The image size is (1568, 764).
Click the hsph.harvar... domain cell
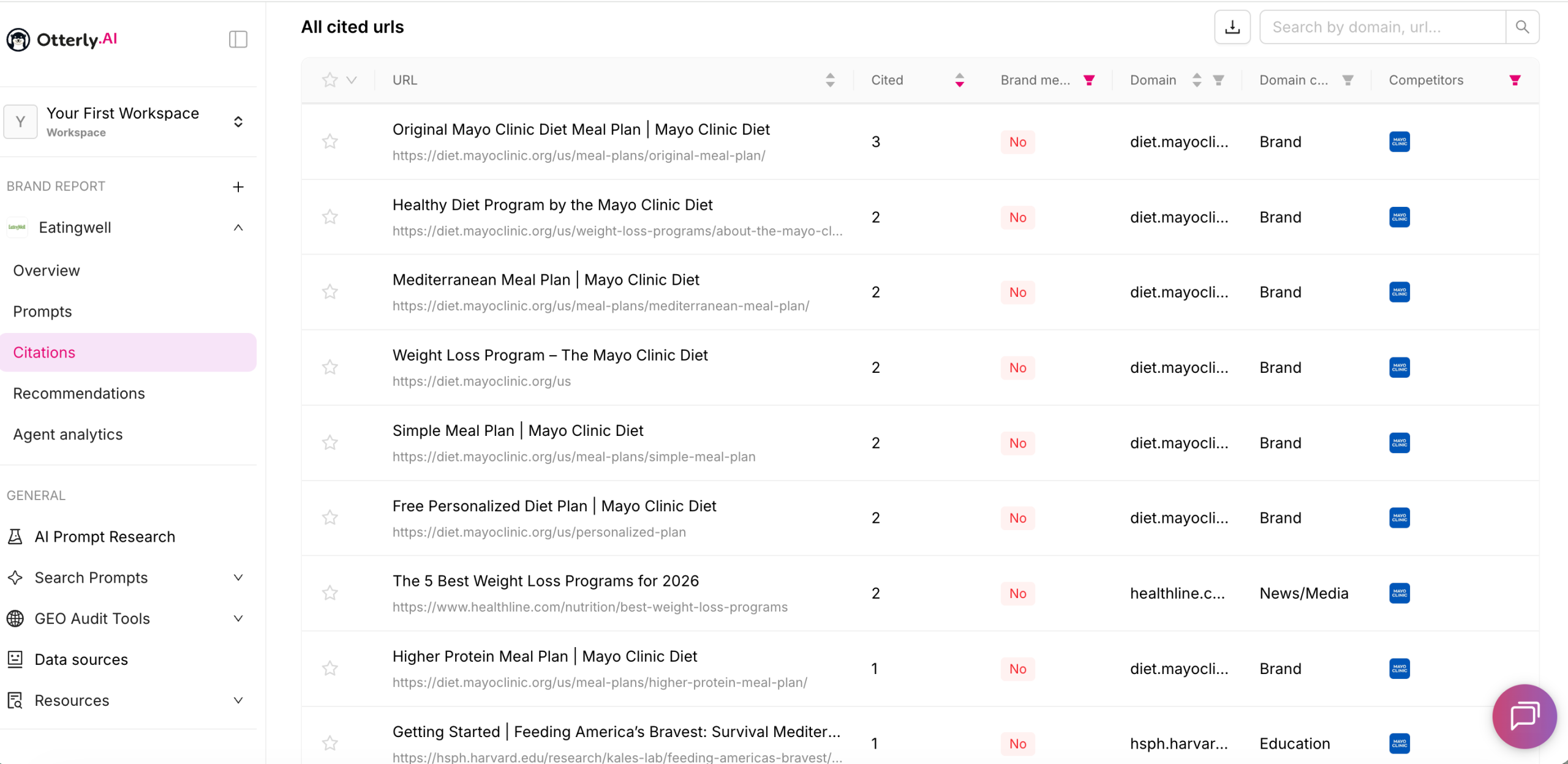pos(1179,744)
